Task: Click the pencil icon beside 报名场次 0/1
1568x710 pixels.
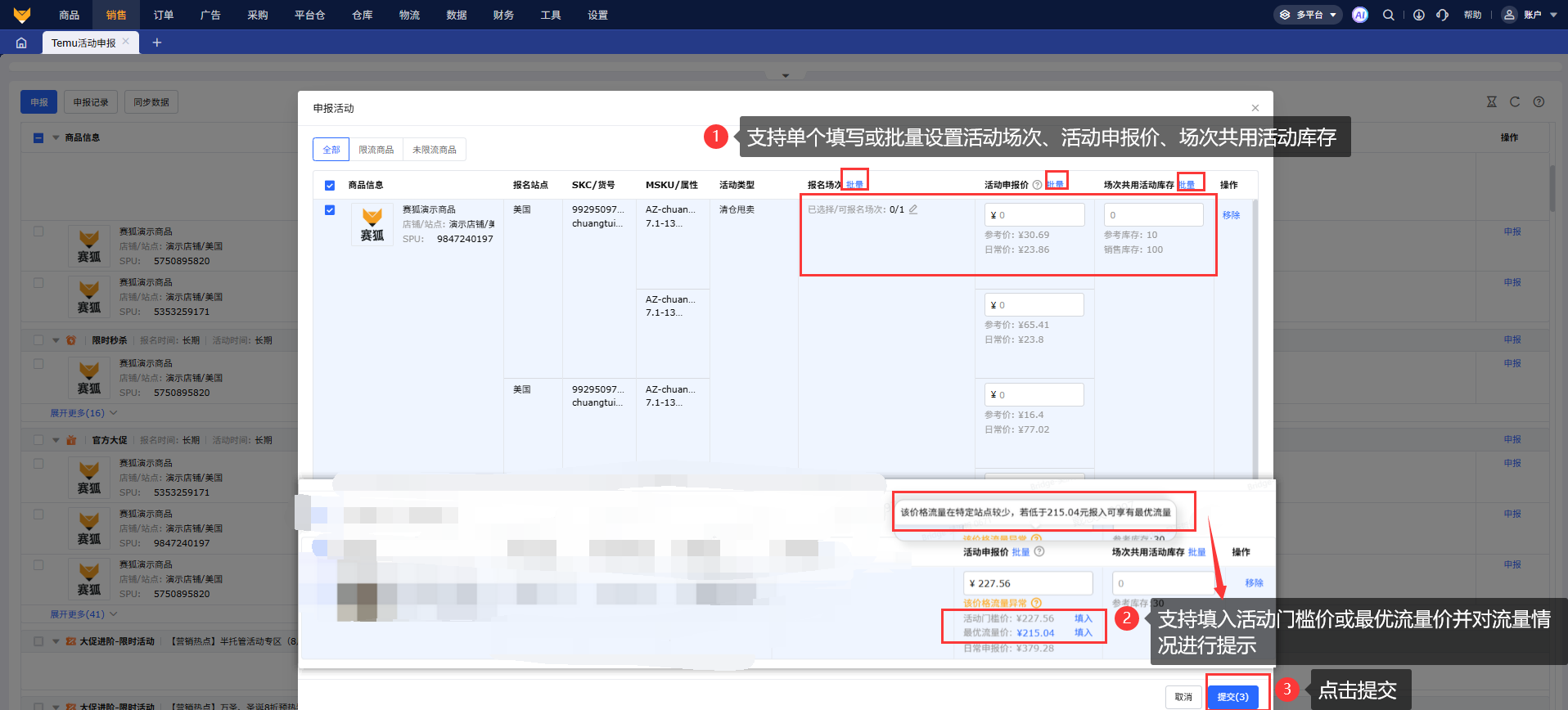Action: [x=913, y=209]
